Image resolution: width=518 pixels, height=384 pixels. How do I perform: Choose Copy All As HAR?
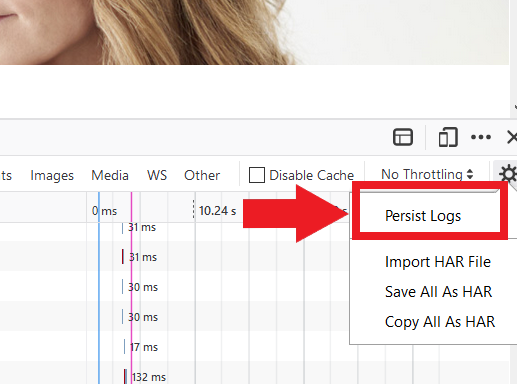pyautogui.click(x=440, y=322)
